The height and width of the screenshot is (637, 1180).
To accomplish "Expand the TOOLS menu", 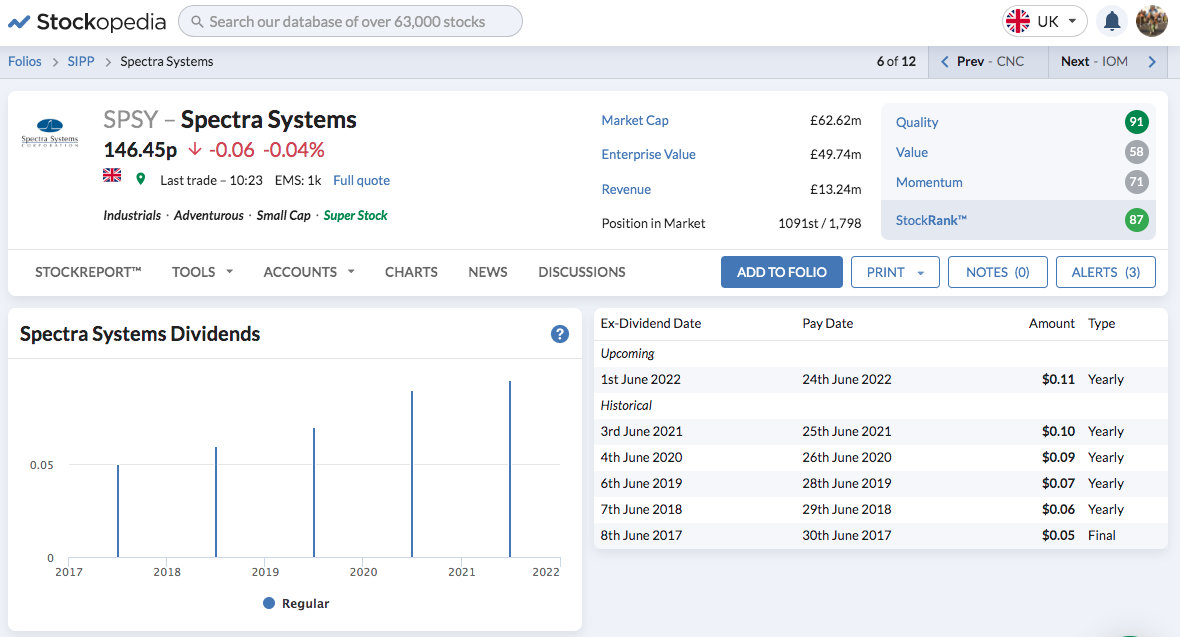I will (x=202, y=272).
